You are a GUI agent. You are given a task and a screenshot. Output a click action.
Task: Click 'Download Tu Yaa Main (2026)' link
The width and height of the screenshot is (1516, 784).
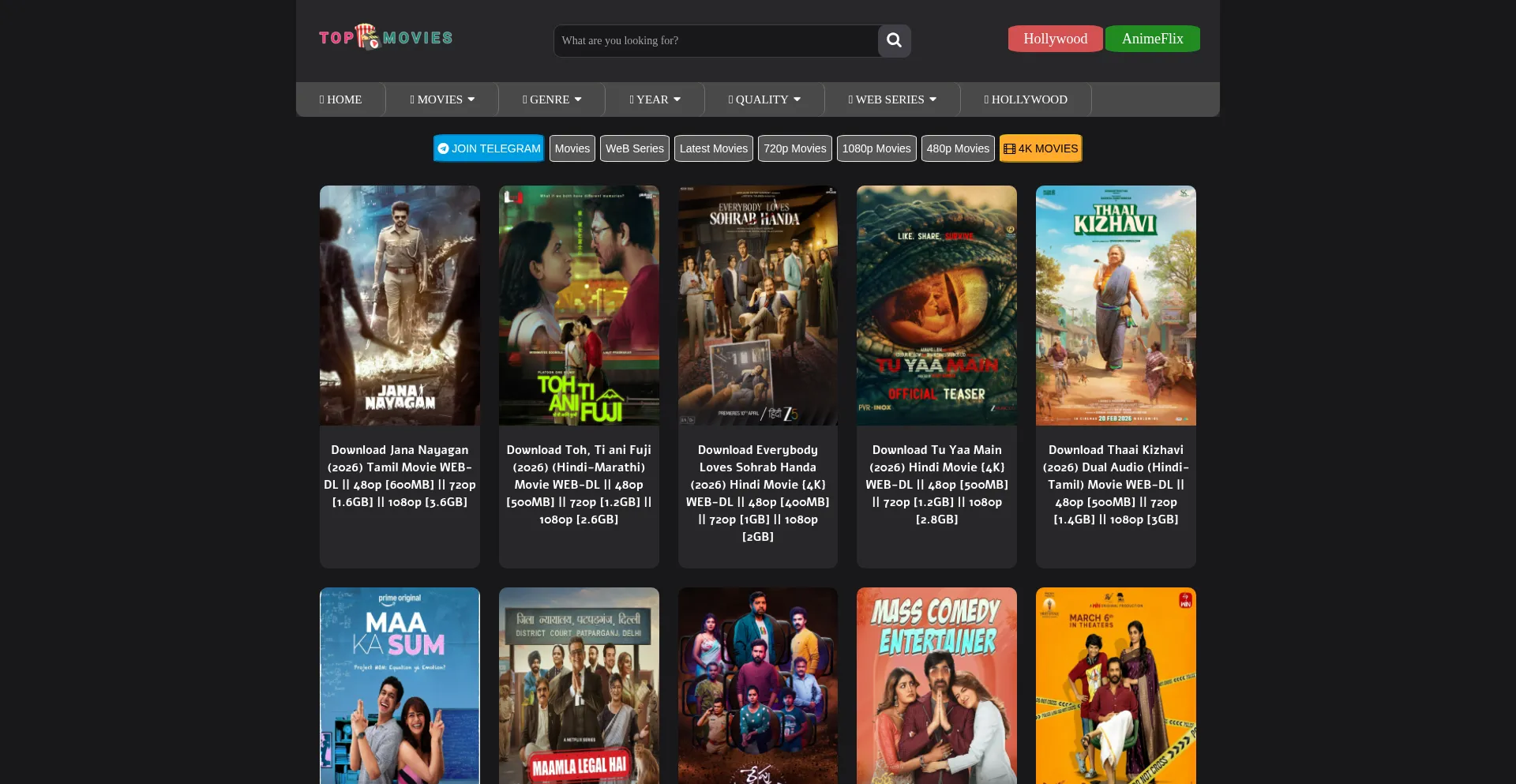(x=936, y=485)
